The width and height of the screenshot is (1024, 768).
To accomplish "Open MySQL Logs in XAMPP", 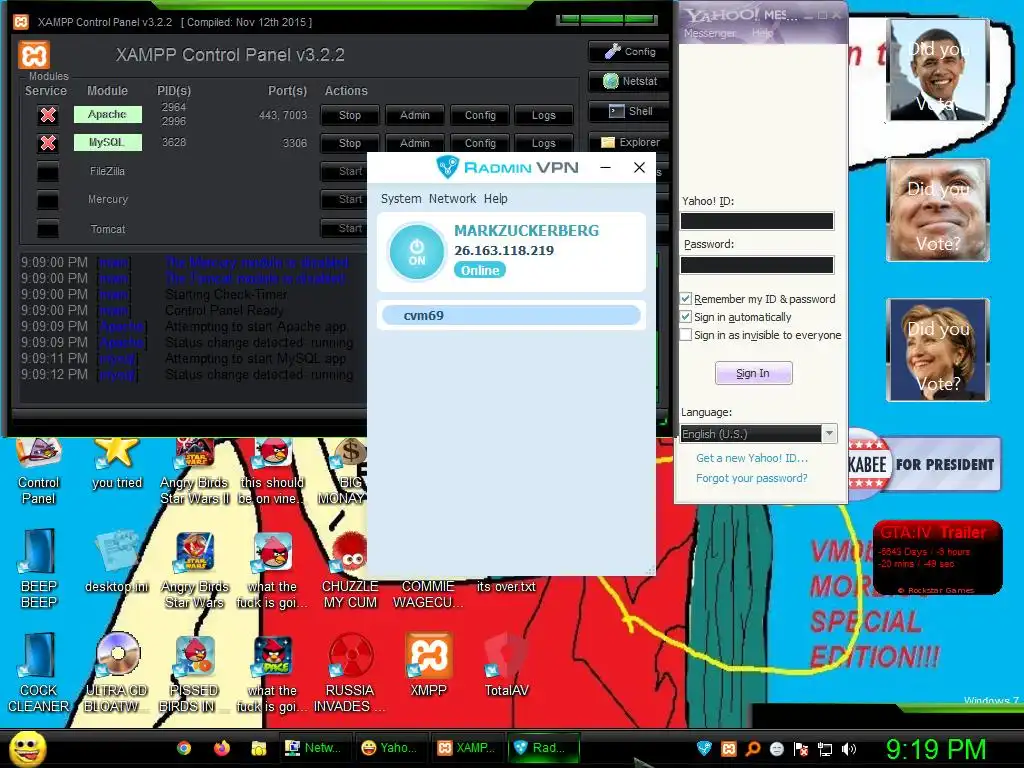I will [x=543, y=143].
